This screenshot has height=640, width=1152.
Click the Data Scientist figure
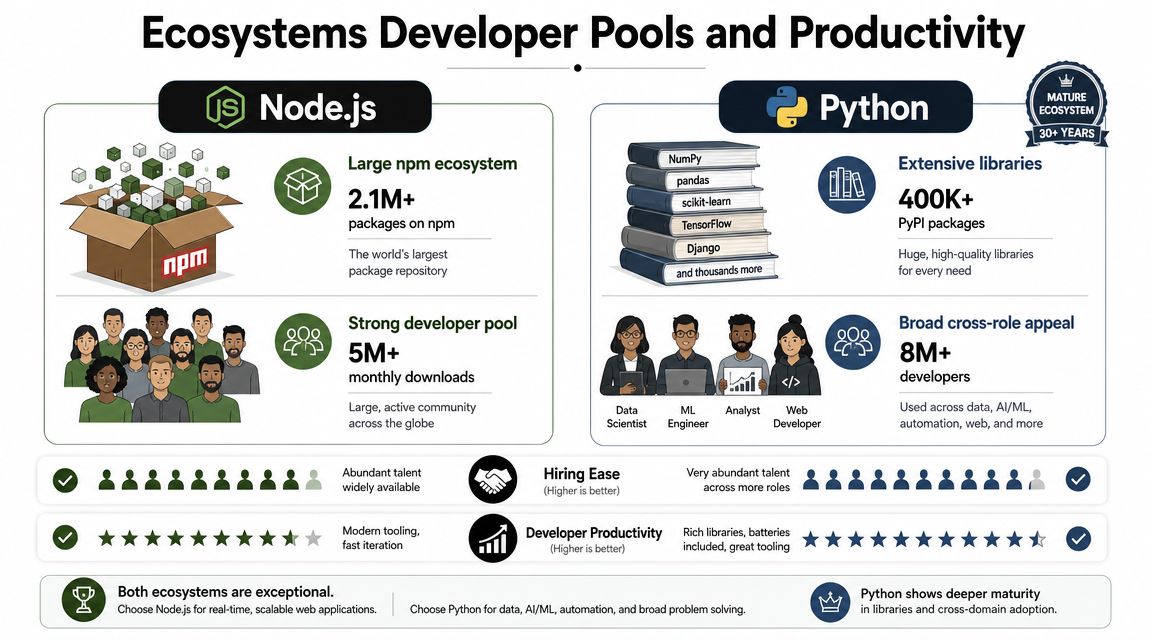click(627, 356)
